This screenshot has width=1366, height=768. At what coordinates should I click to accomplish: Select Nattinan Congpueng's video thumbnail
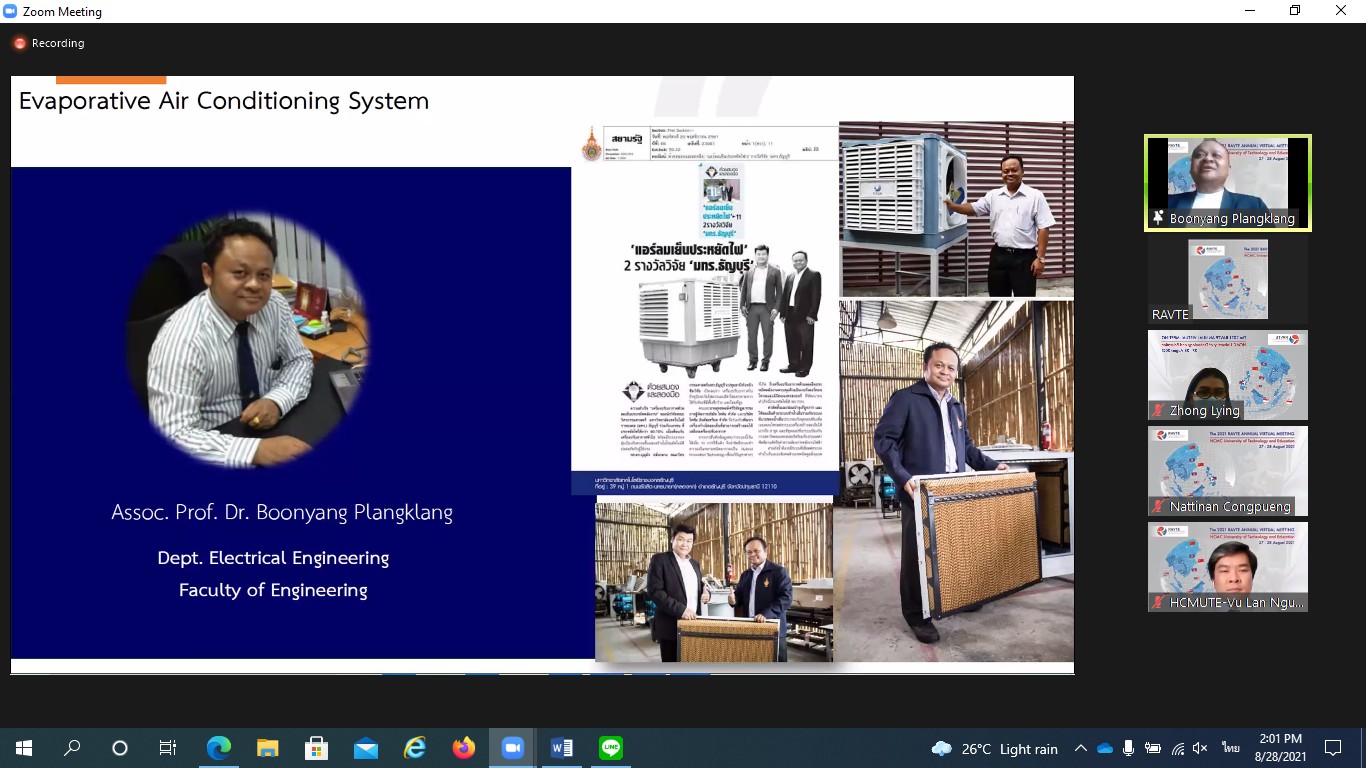(1228, 471)
